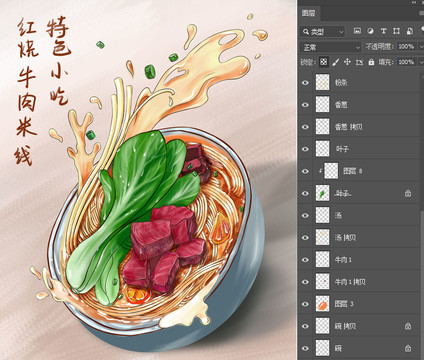This screenshot has width=424, height=360.
Task: Select layer named 香葱
Action: pos(341,105)
